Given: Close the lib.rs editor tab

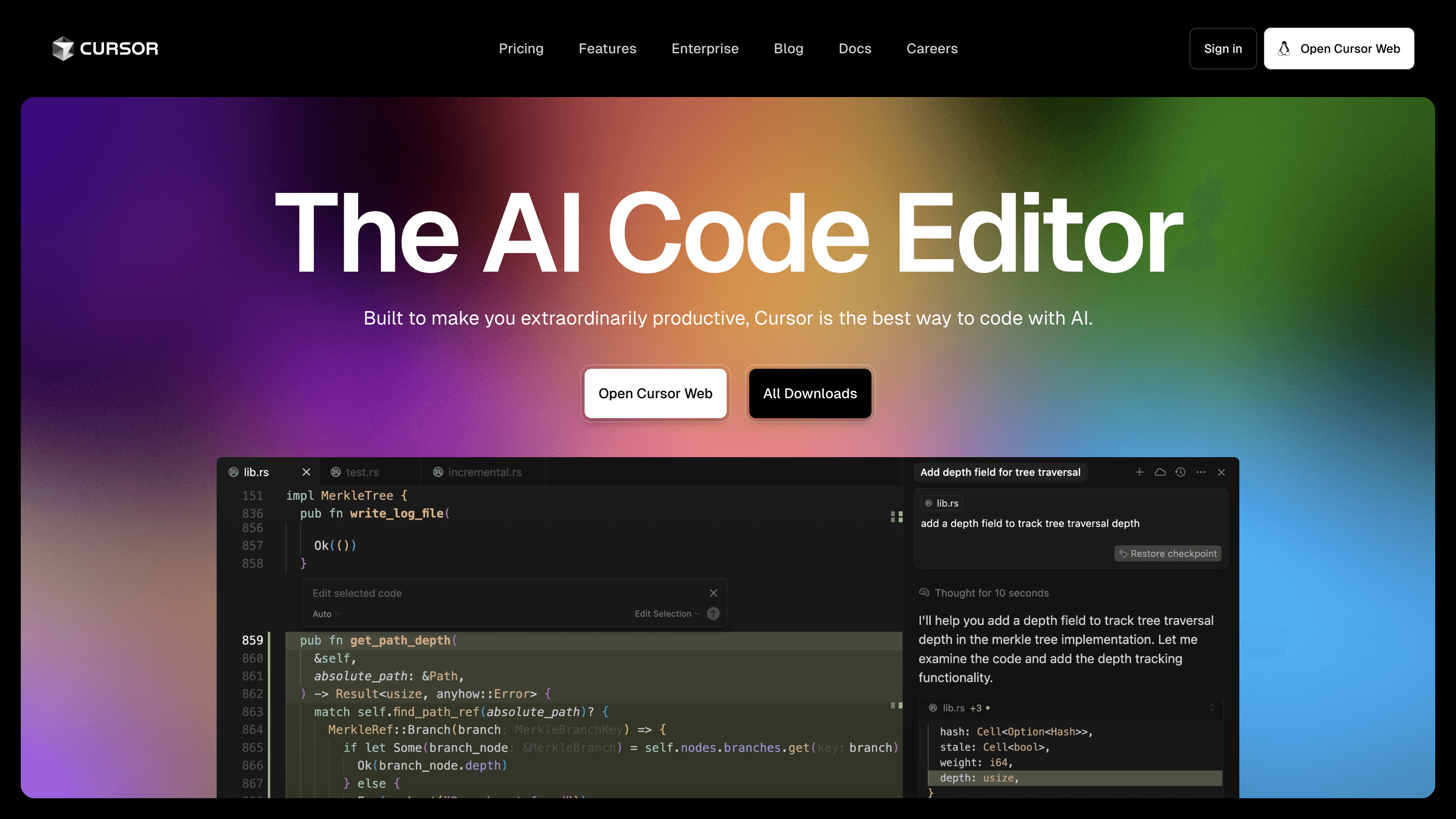Looking at the screenshot, I should pyautogui.click(x=306, y=472).
